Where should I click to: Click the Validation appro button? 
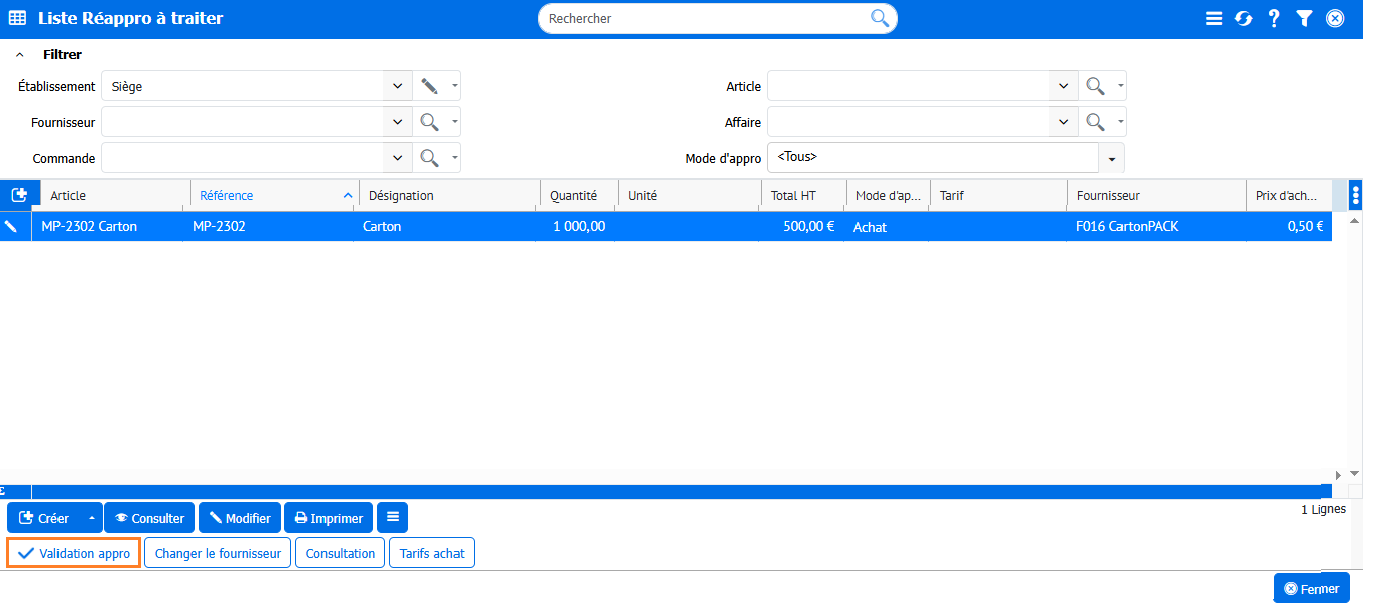[x=74, y=553]
